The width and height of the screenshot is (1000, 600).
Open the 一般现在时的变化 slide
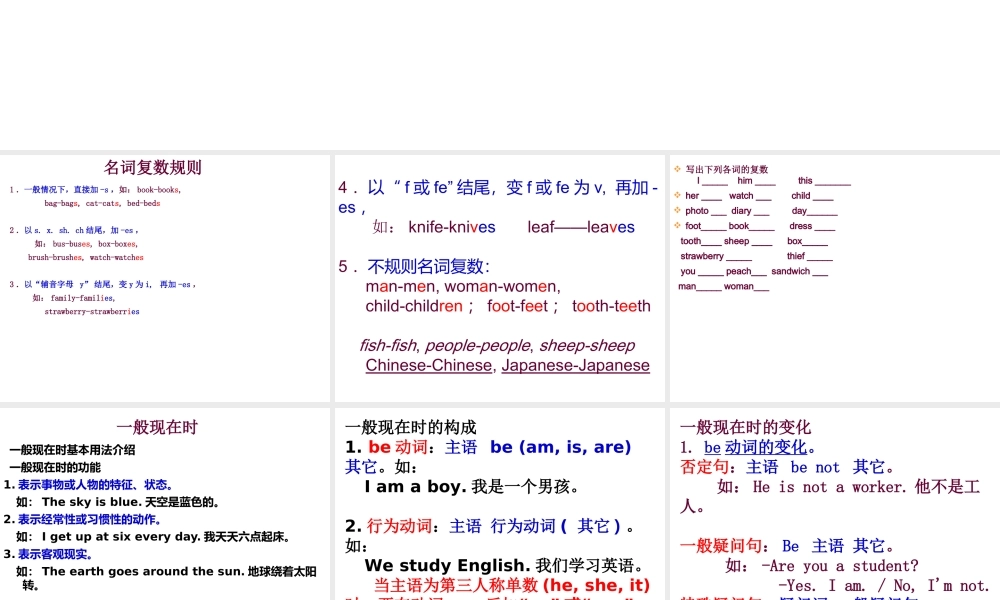point(835,504)
